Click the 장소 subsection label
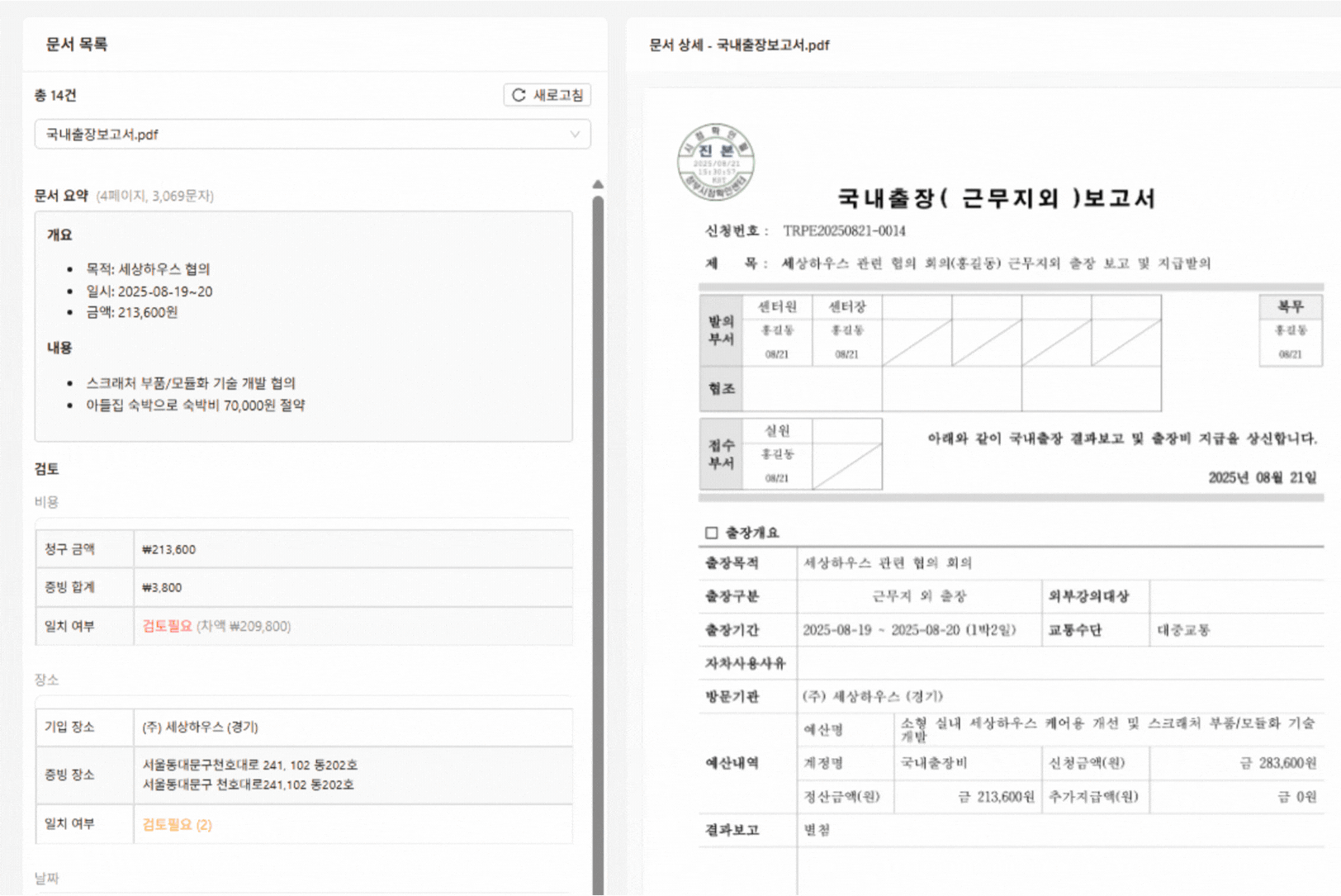 coord(47,680)
